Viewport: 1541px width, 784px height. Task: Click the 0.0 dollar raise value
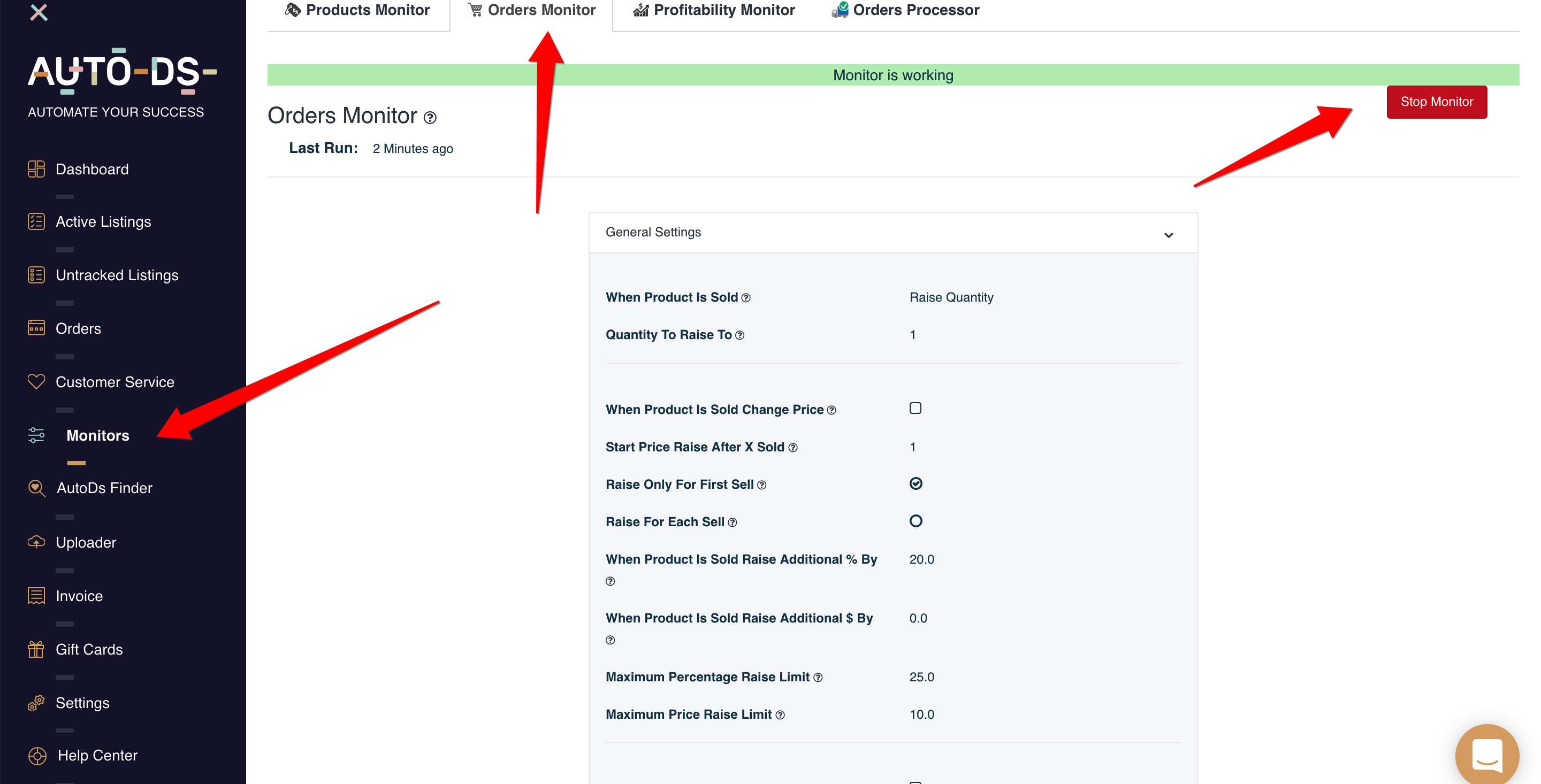point(918,618)
